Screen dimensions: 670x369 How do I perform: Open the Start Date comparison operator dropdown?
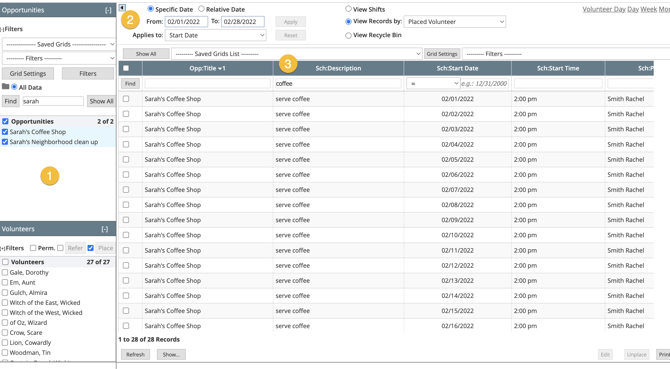(x=433, y=84)
